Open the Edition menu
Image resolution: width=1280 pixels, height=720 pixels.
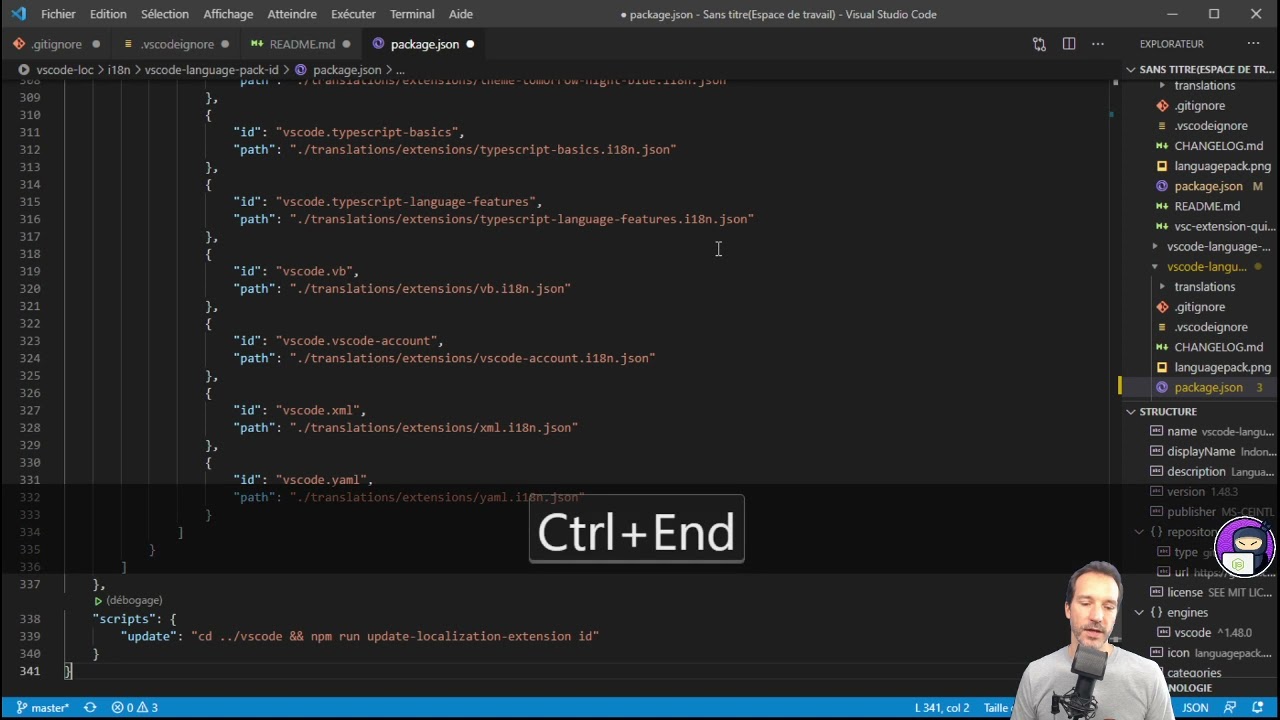tap(108, 14)
